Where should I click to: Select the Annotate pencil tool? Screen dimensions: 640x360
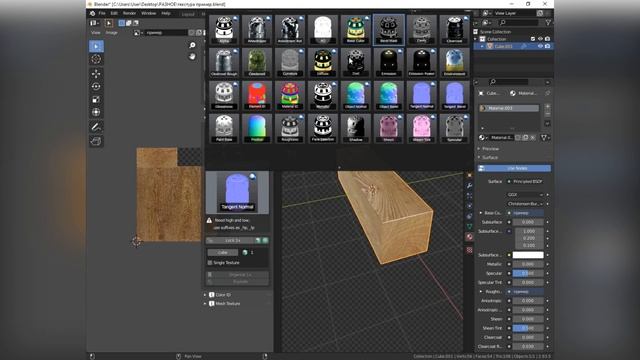coord(96,127)
